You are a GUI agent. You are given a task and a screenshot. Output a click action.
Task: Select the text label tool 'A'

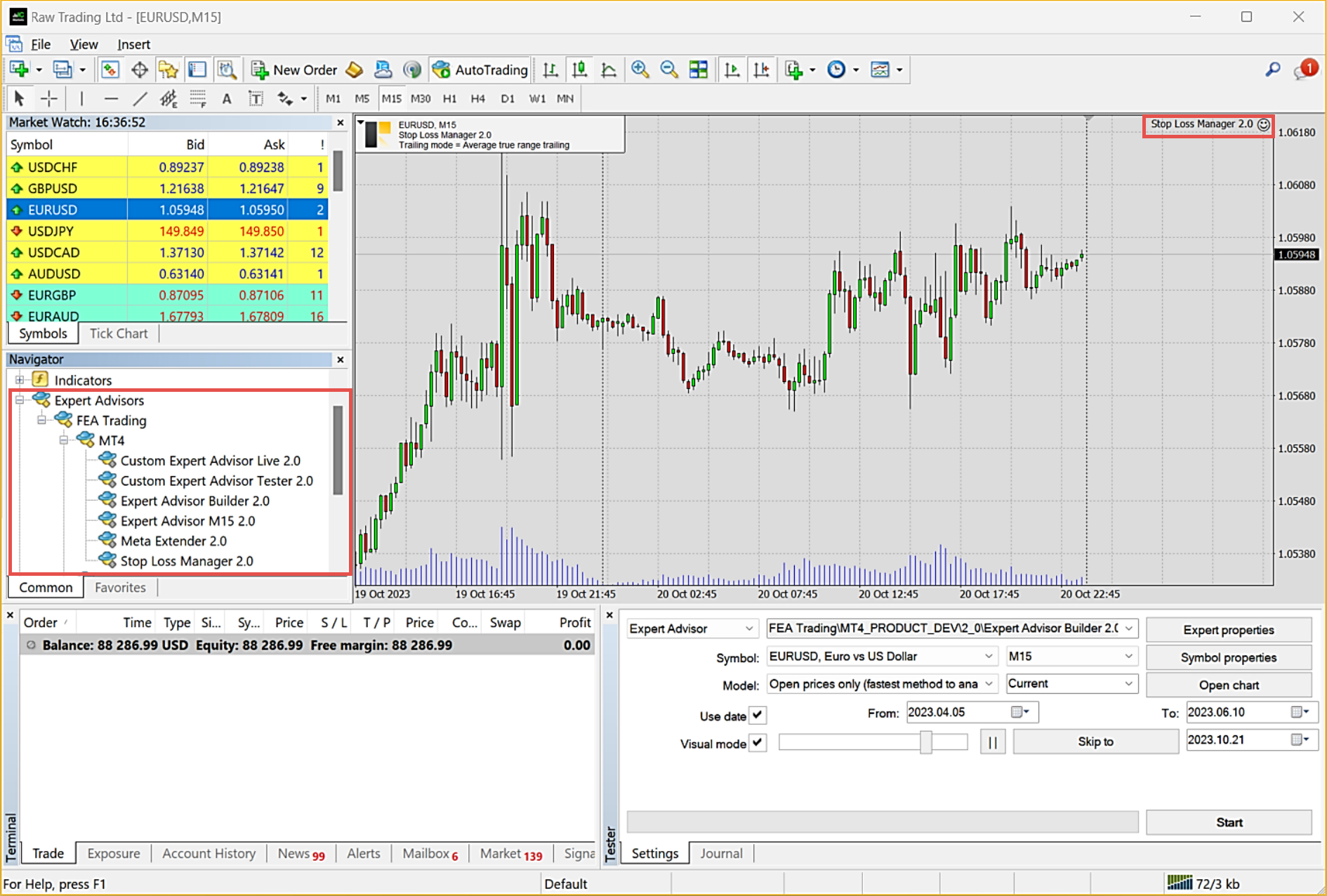[x=227, y=98]
